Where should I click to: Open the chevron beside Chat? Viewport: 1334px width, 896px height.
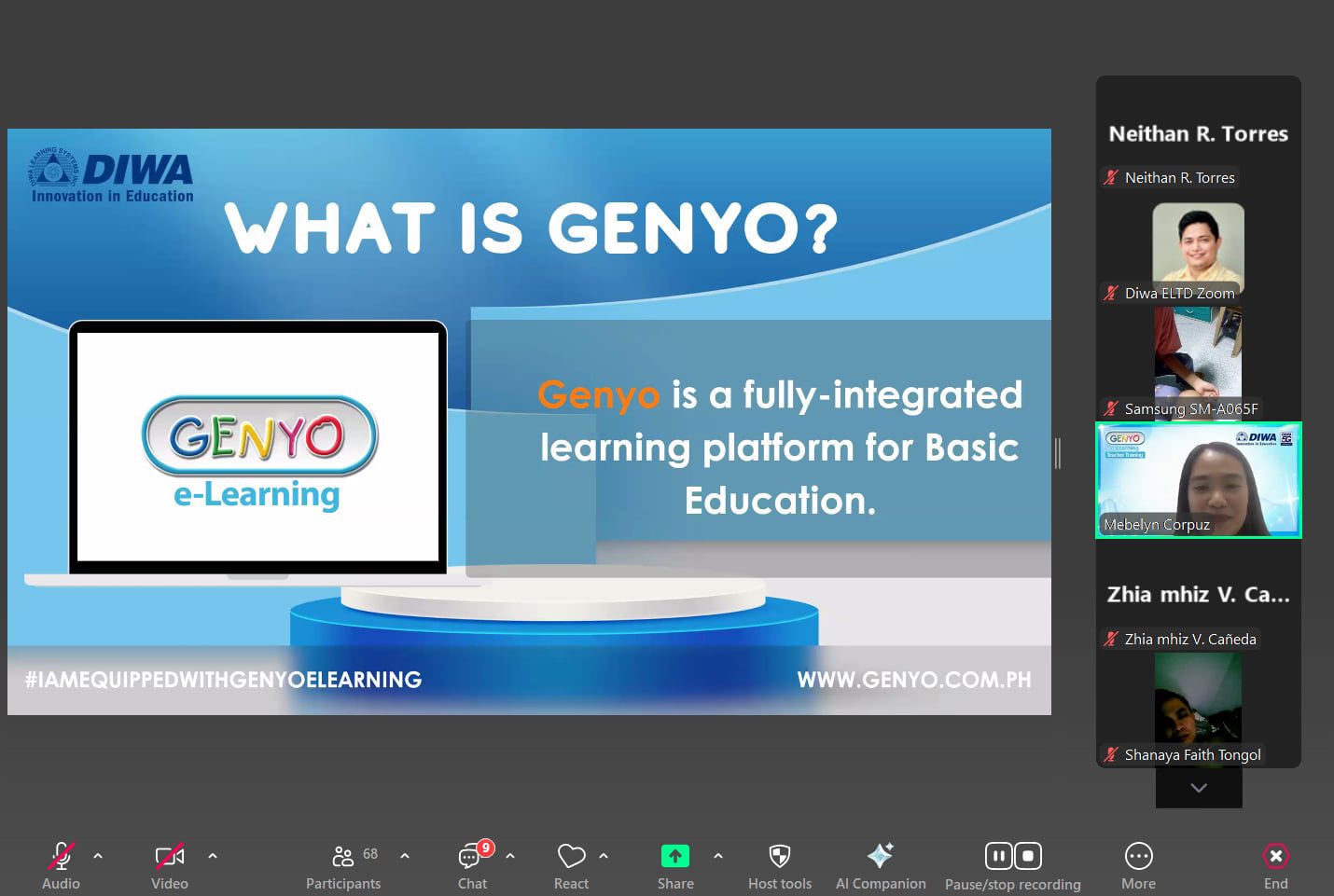(x=510, y=856)
